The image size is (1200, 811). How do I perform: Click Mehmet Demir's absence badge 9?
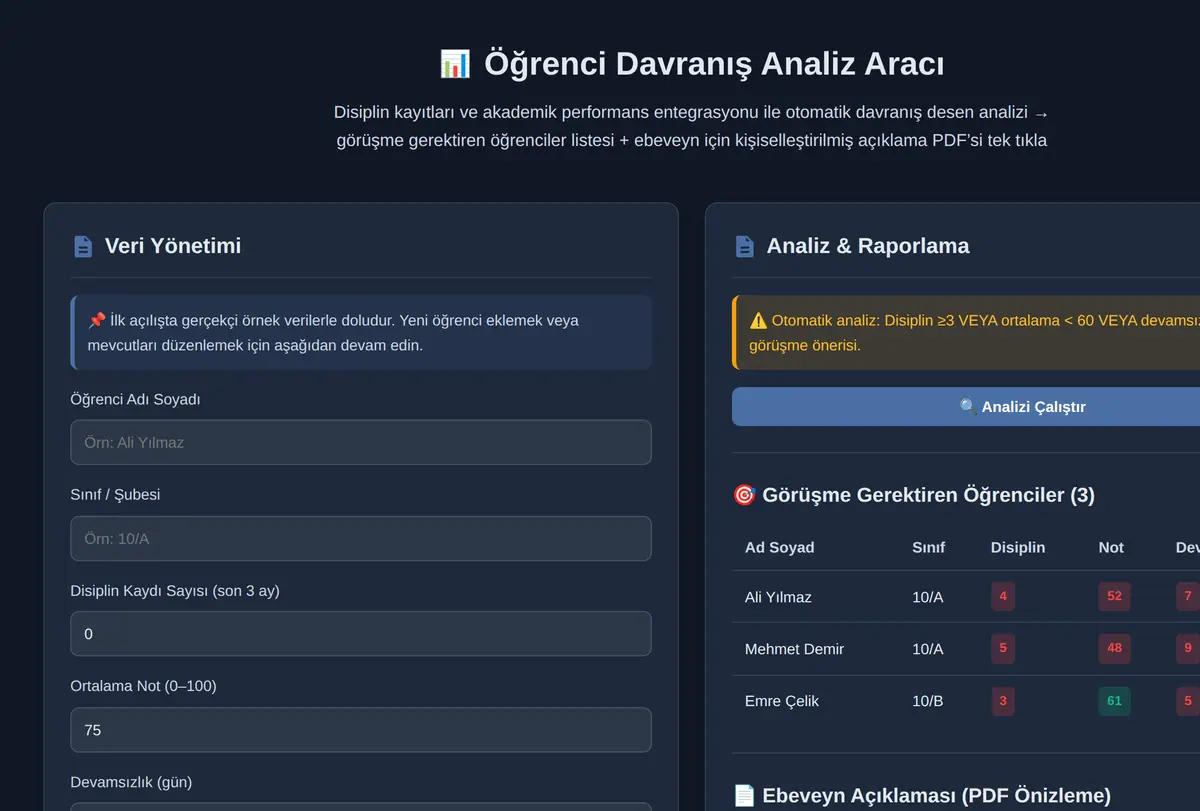click(x=1188, y=648)
